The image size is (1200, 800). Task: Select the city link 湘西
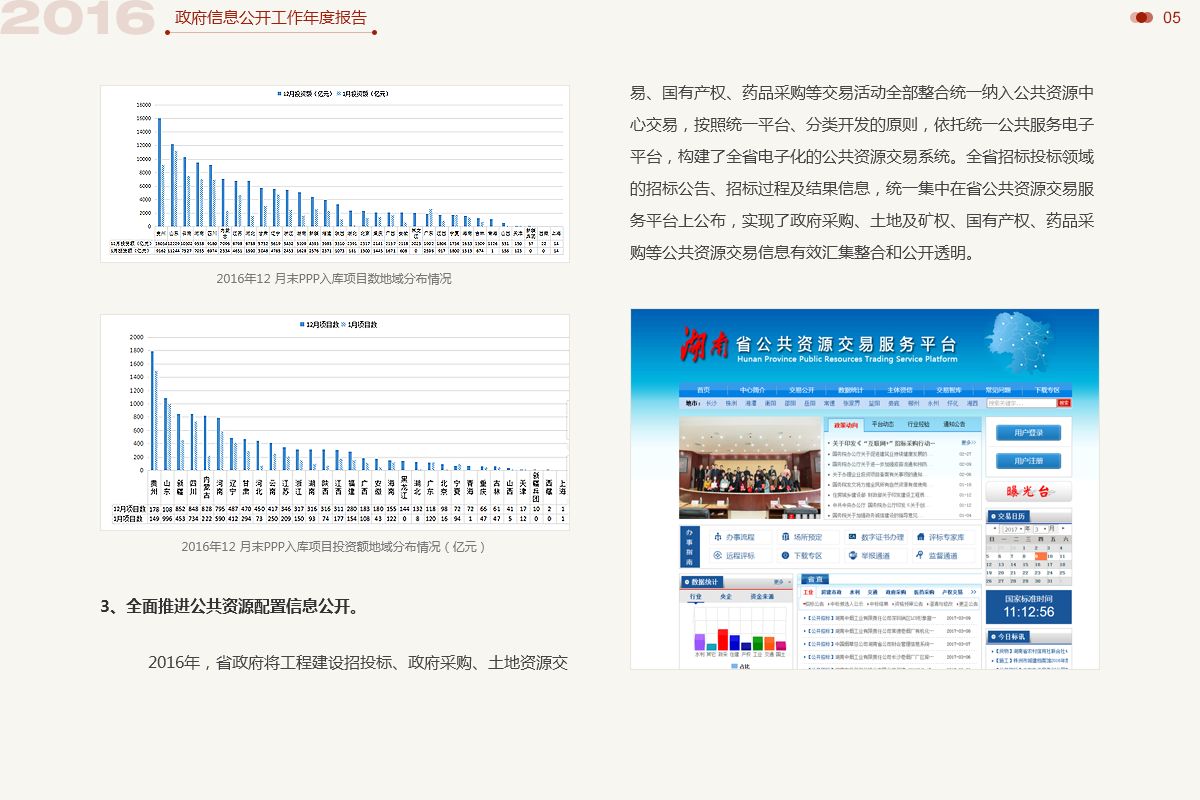(972, 403)
